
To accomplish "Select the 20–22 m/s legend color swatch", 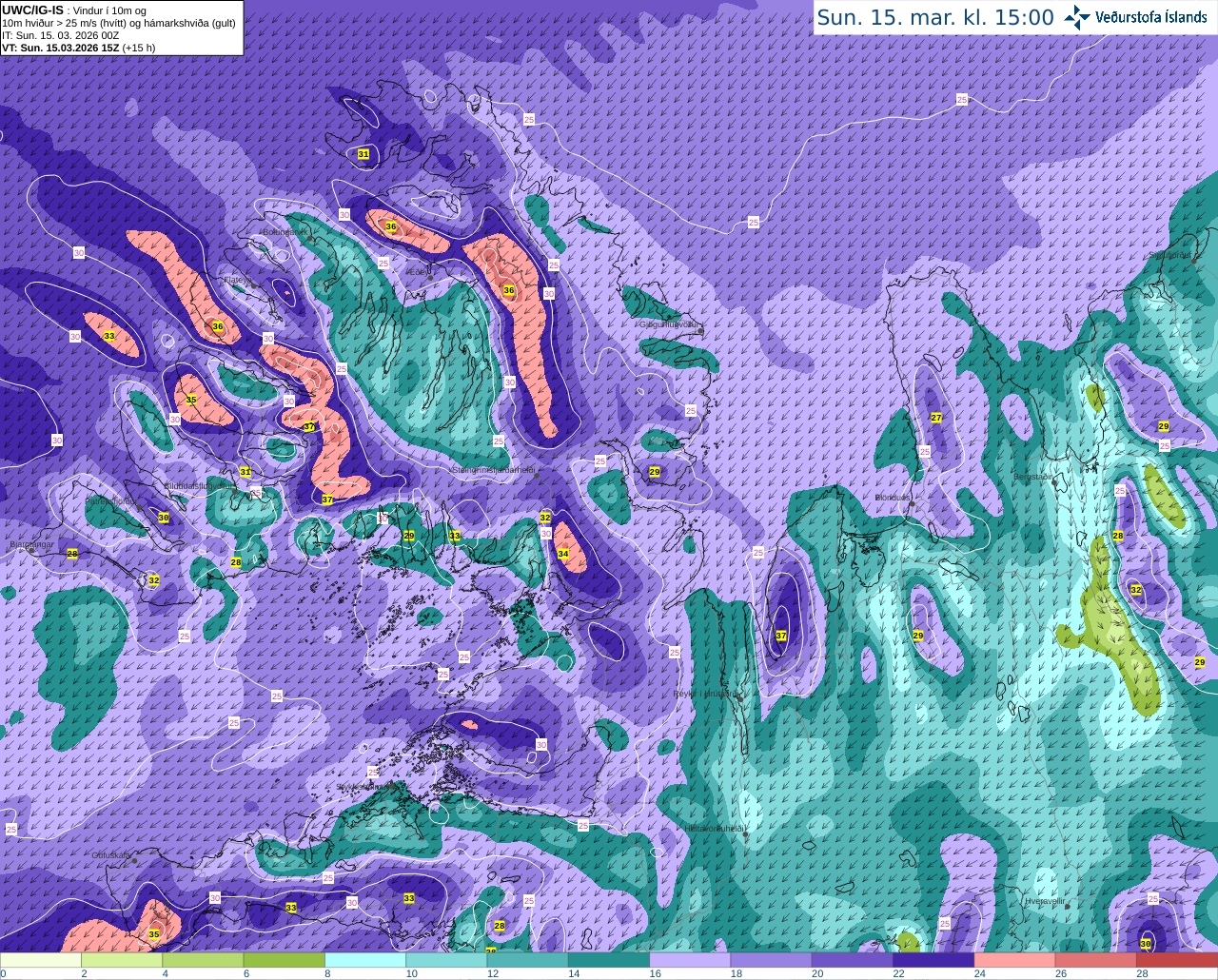I will [853, 960].
